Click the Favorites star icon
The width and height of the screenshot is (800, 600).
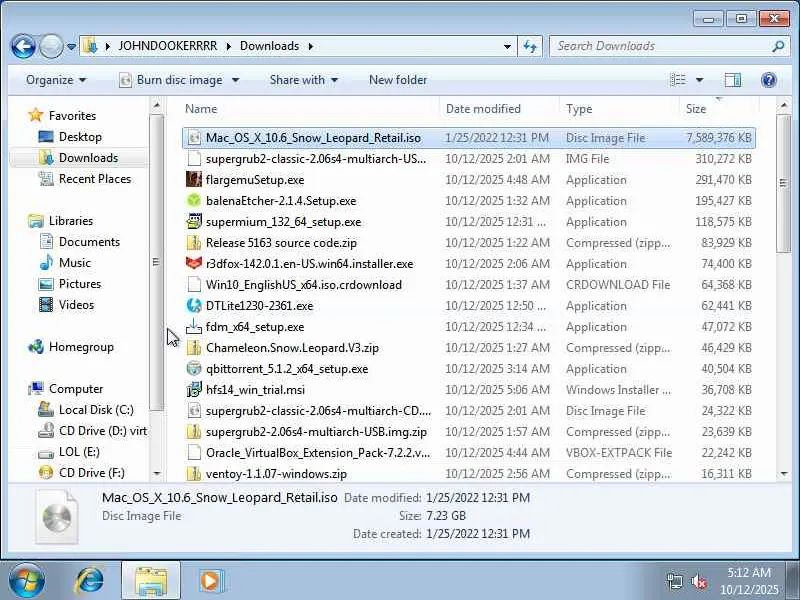click(x=36, y=115)
